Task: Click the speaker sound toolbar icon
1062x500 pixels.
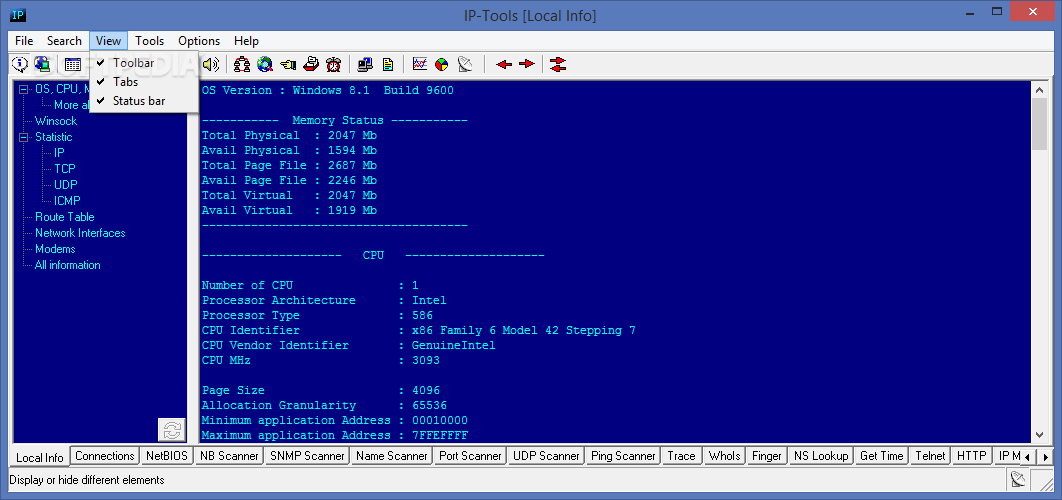Action: (211, 64)
